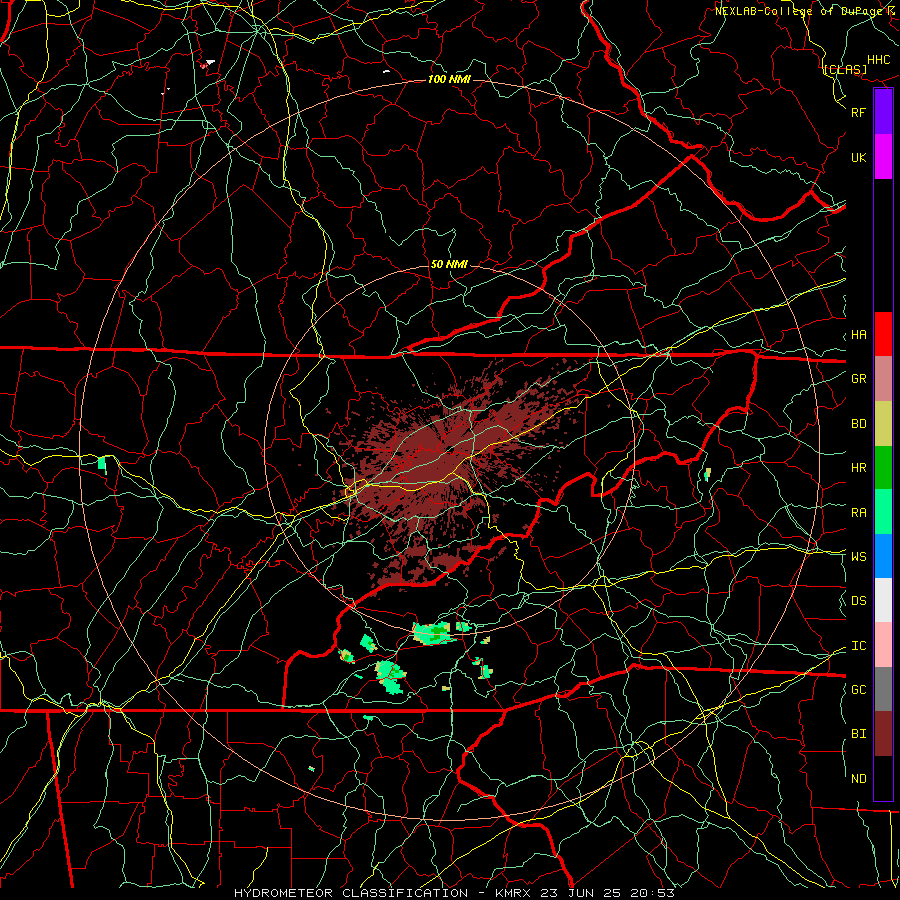The height and width of the screenshot is (900, 900).
Task: Click the "HHC" product code text
Action: (879, 60)
